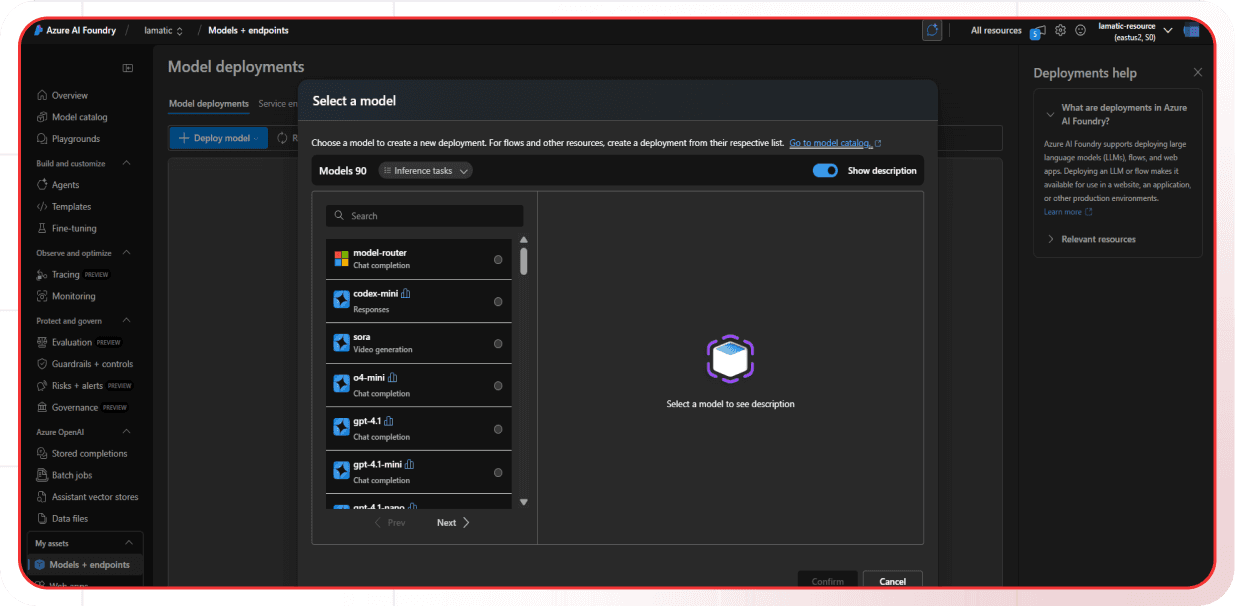The width and height of the screenshot is (1235, 606).
Task: Follow the Go to model catalog link
Action: point(831,143)
